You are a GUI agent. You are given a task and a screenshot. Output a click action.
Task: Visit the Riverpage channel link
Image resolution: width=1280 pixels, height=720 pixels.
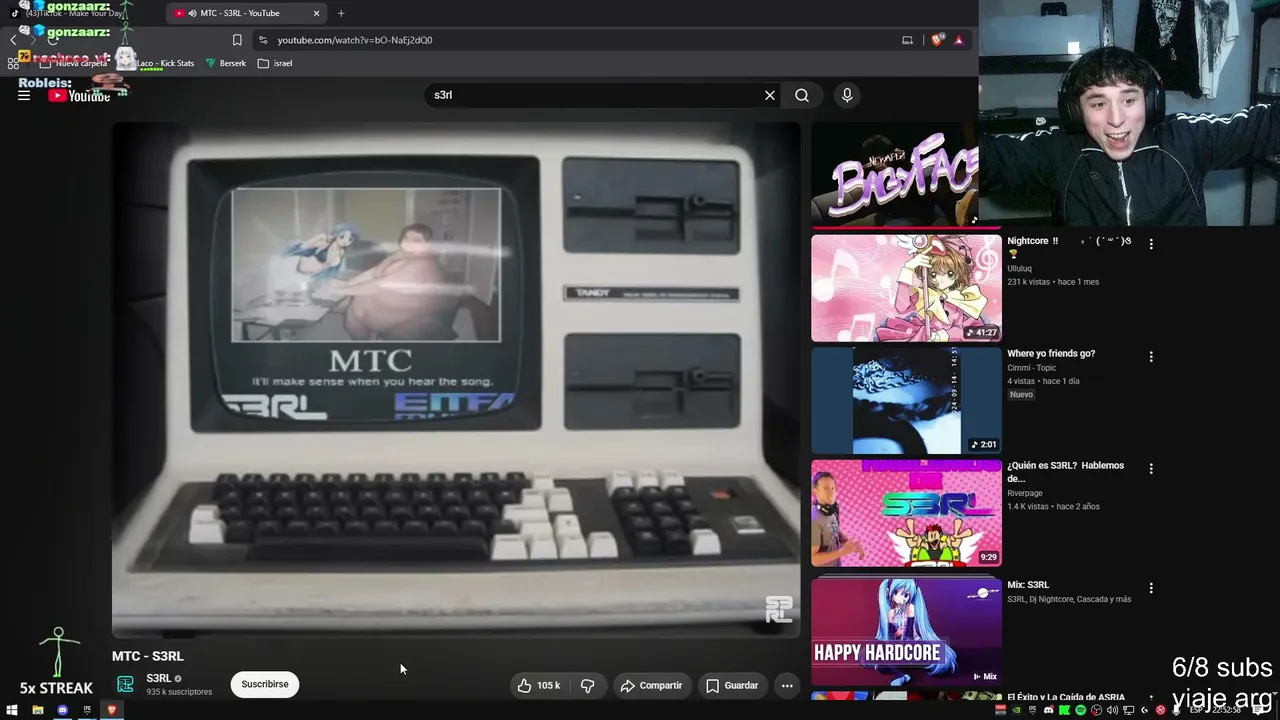coord(1025,493)
